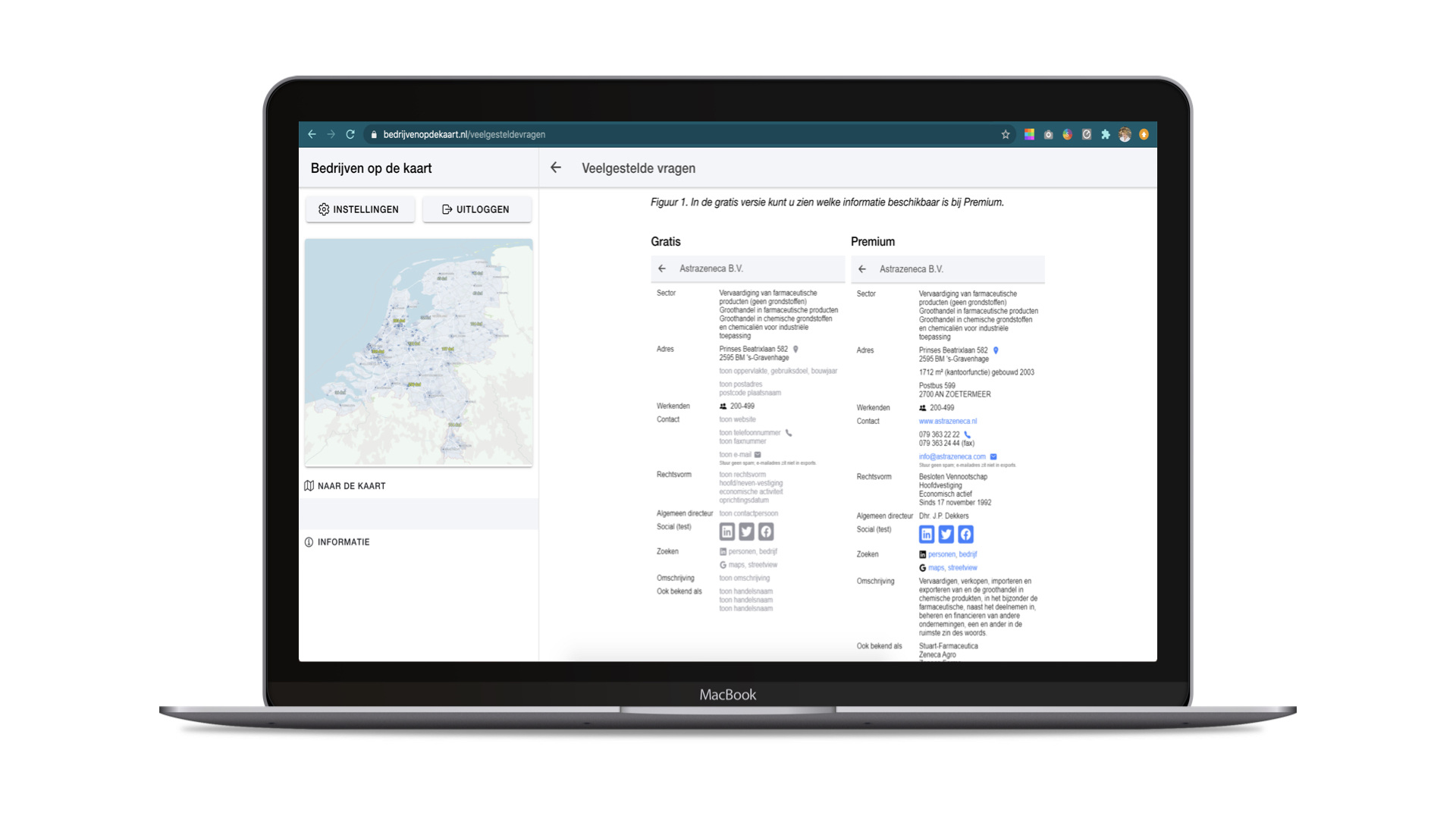
Task: Click the email envelope icon beside info@astrazeneca.com
Action: pyautogui.click(x=993, y=457)
